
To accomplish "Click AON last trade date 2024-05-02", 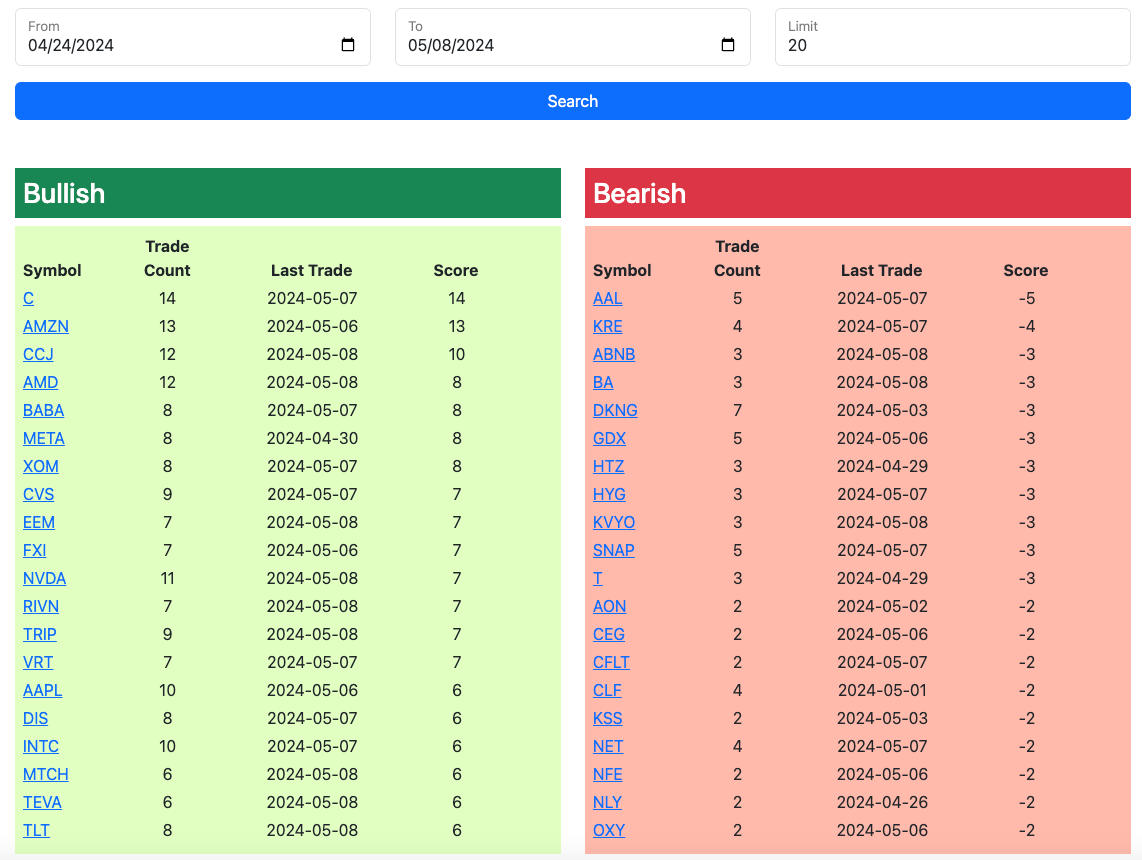I will 882,607.
